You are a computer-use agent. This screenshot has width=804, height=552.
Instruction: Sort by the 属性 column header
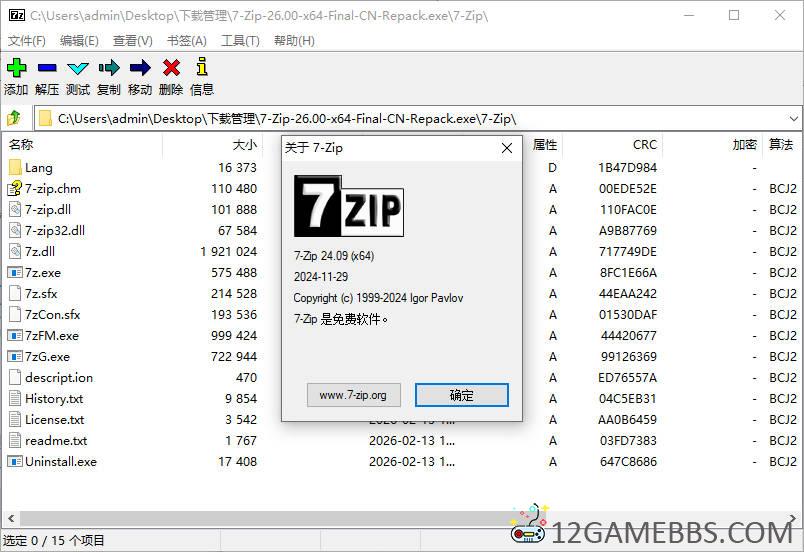[x=545, y=145]
